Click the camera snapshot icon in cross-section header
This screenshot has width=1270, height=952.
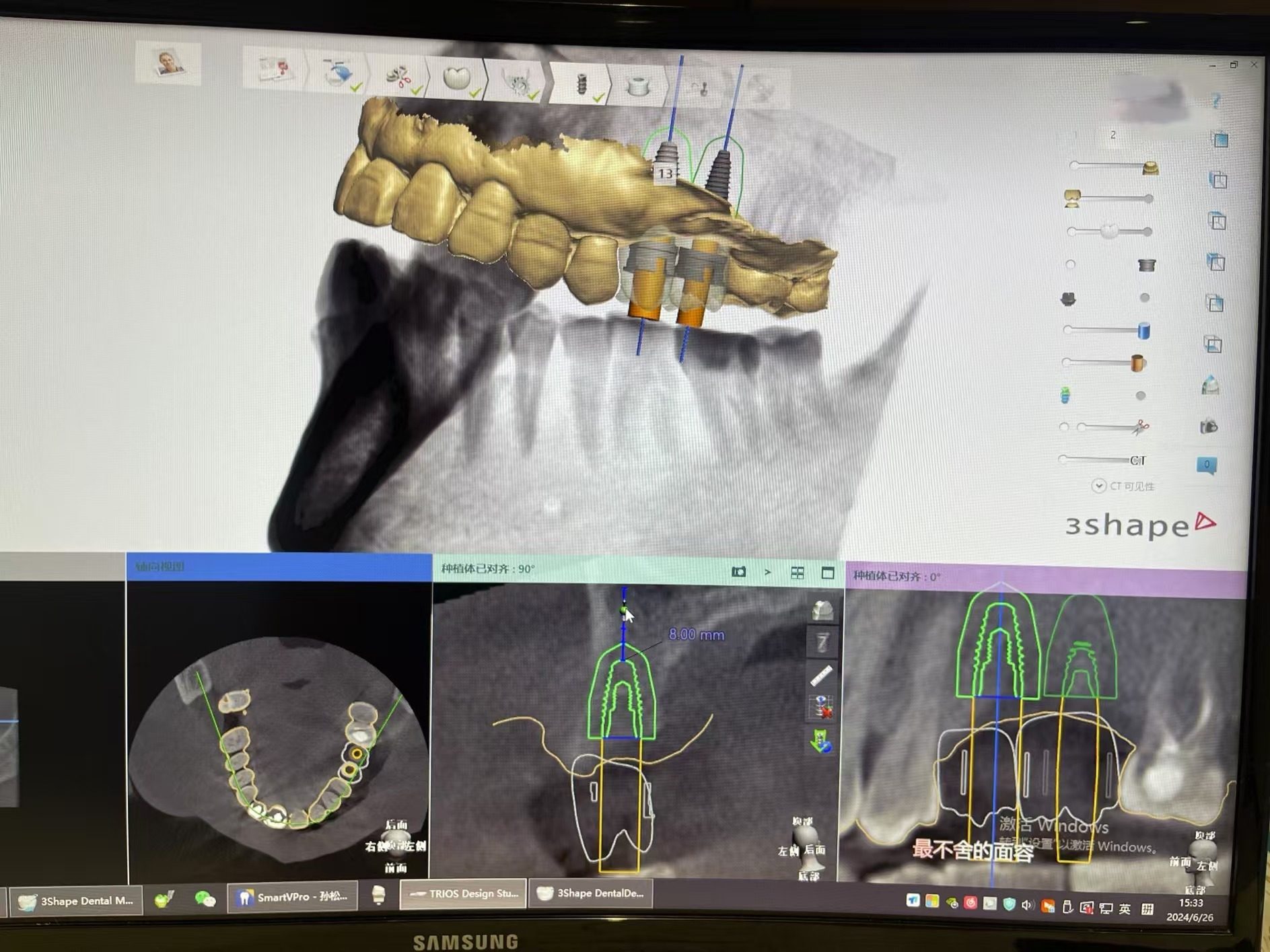pyautogui.click(x=738, y=572)
